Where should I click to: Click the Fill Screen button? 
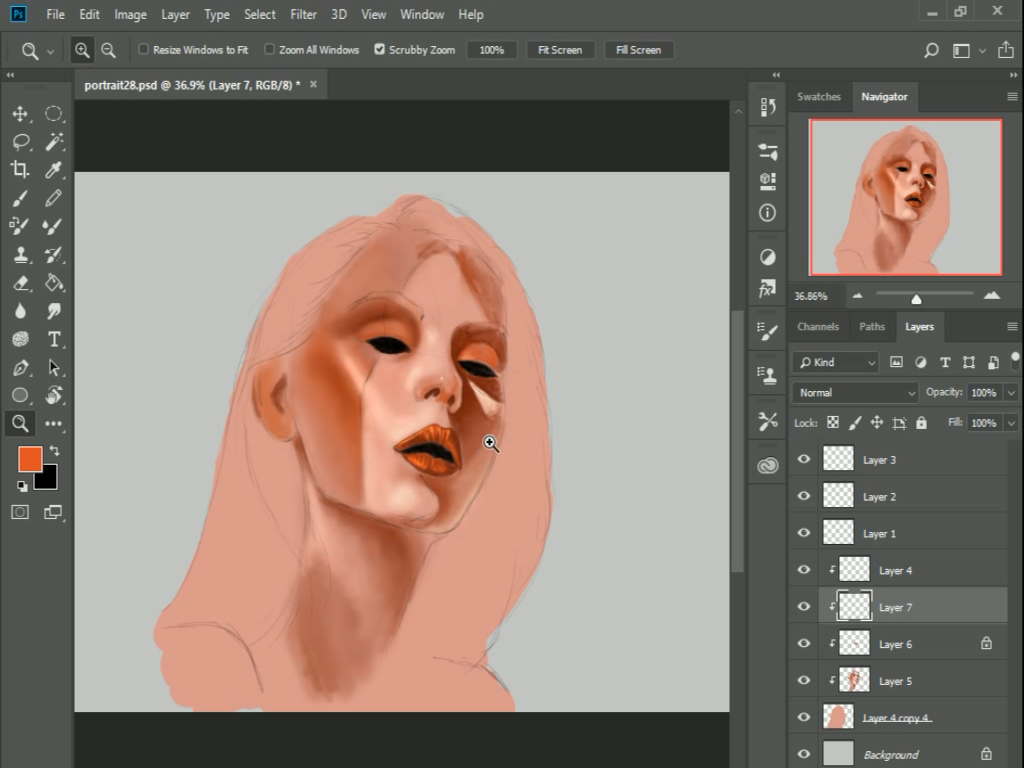638,50
